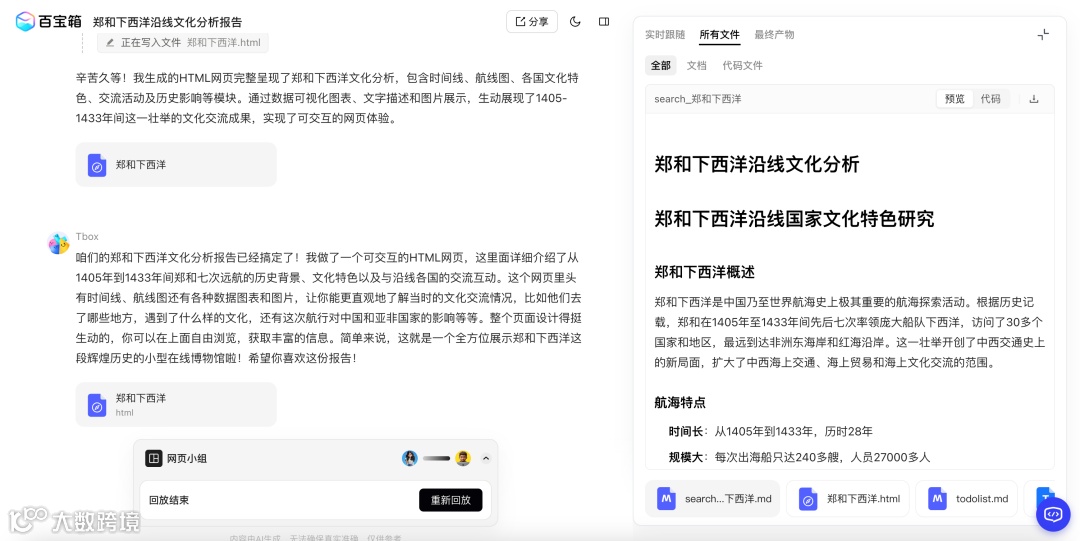Click the 正在写入文件 status chip
This screenshot has width=1080, height=541.
tap(183, 43)
